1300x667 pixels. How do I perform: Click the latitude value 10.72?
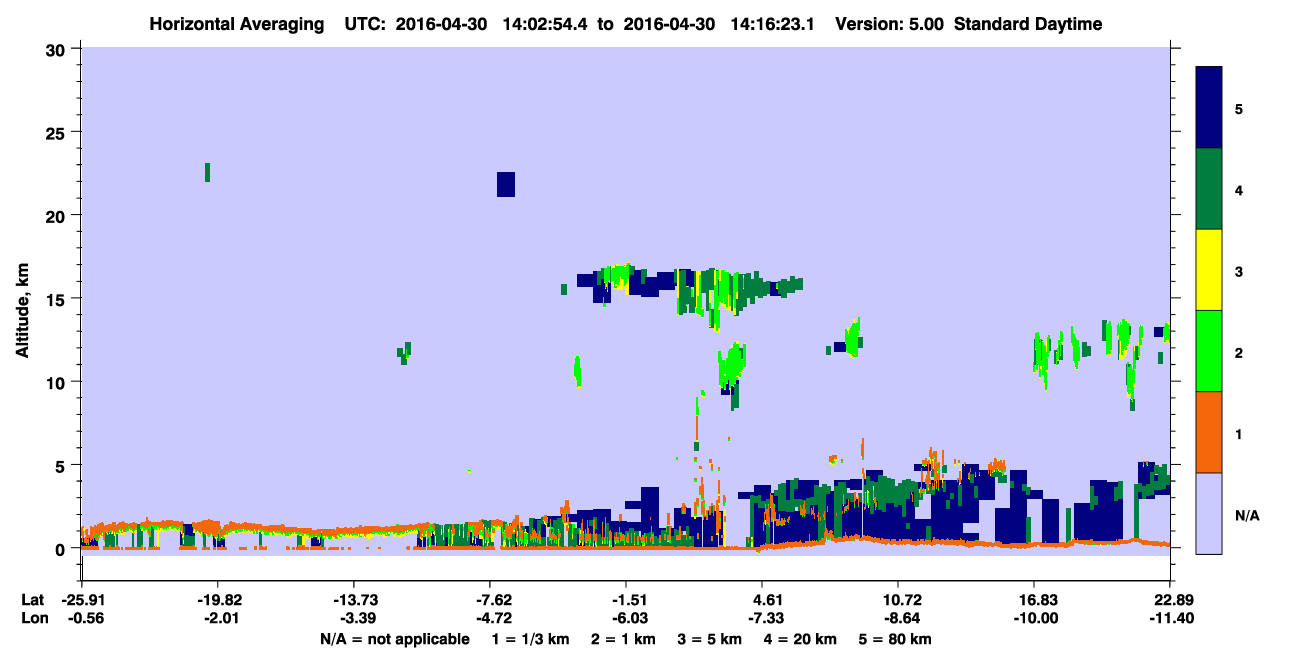click(x=898, y=600)
